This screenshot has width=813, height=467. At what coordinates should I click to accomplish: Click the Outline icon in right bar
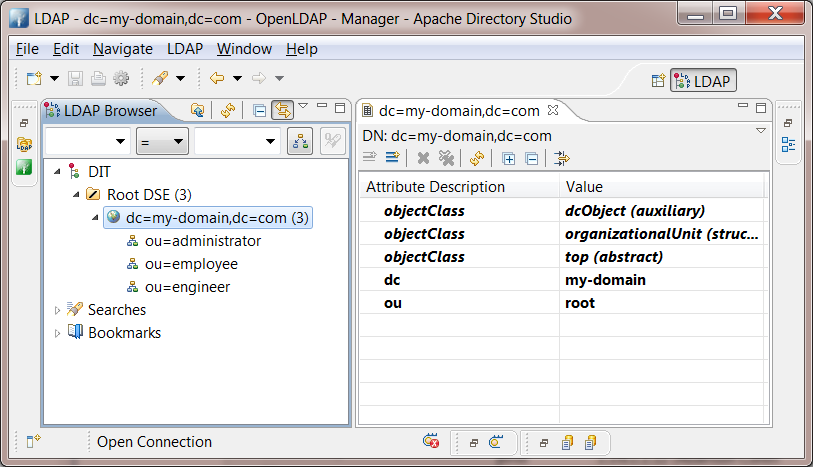(788, 145)
